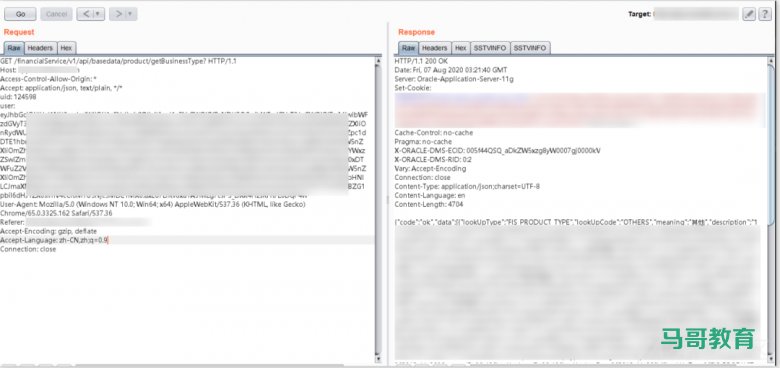Click the Response section heading
The width and height of the screenshot is (780, 368).
pyautogui.click(x=416, y=32)
